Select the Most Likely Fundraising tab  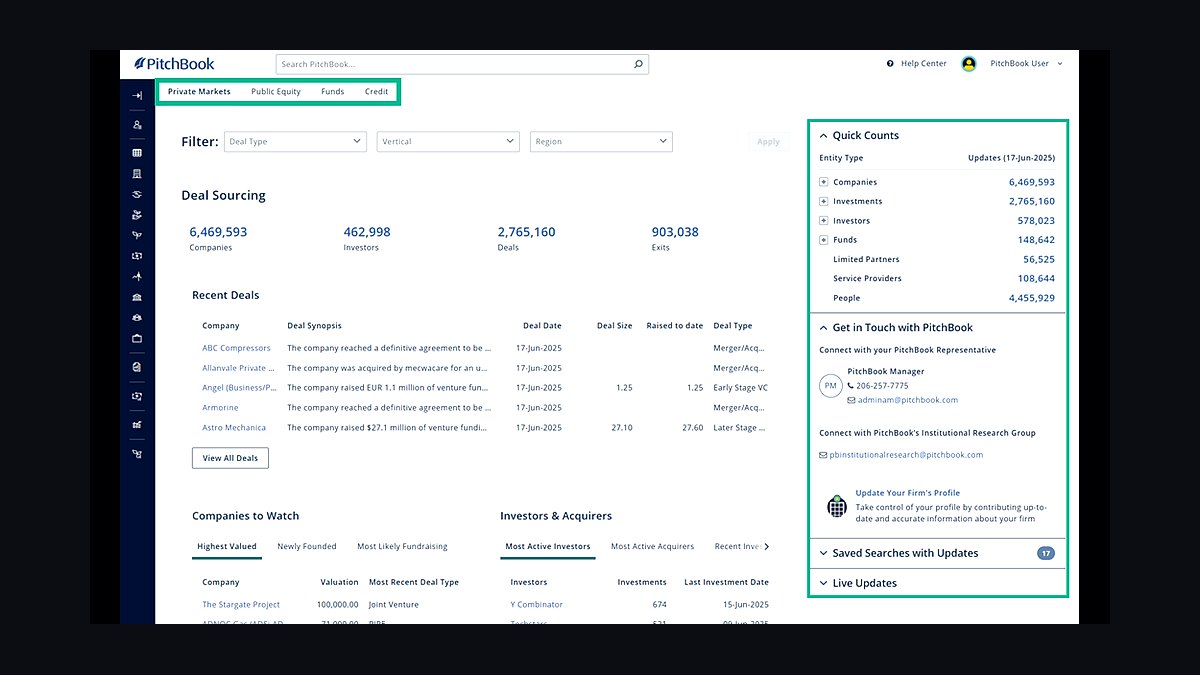402,547
